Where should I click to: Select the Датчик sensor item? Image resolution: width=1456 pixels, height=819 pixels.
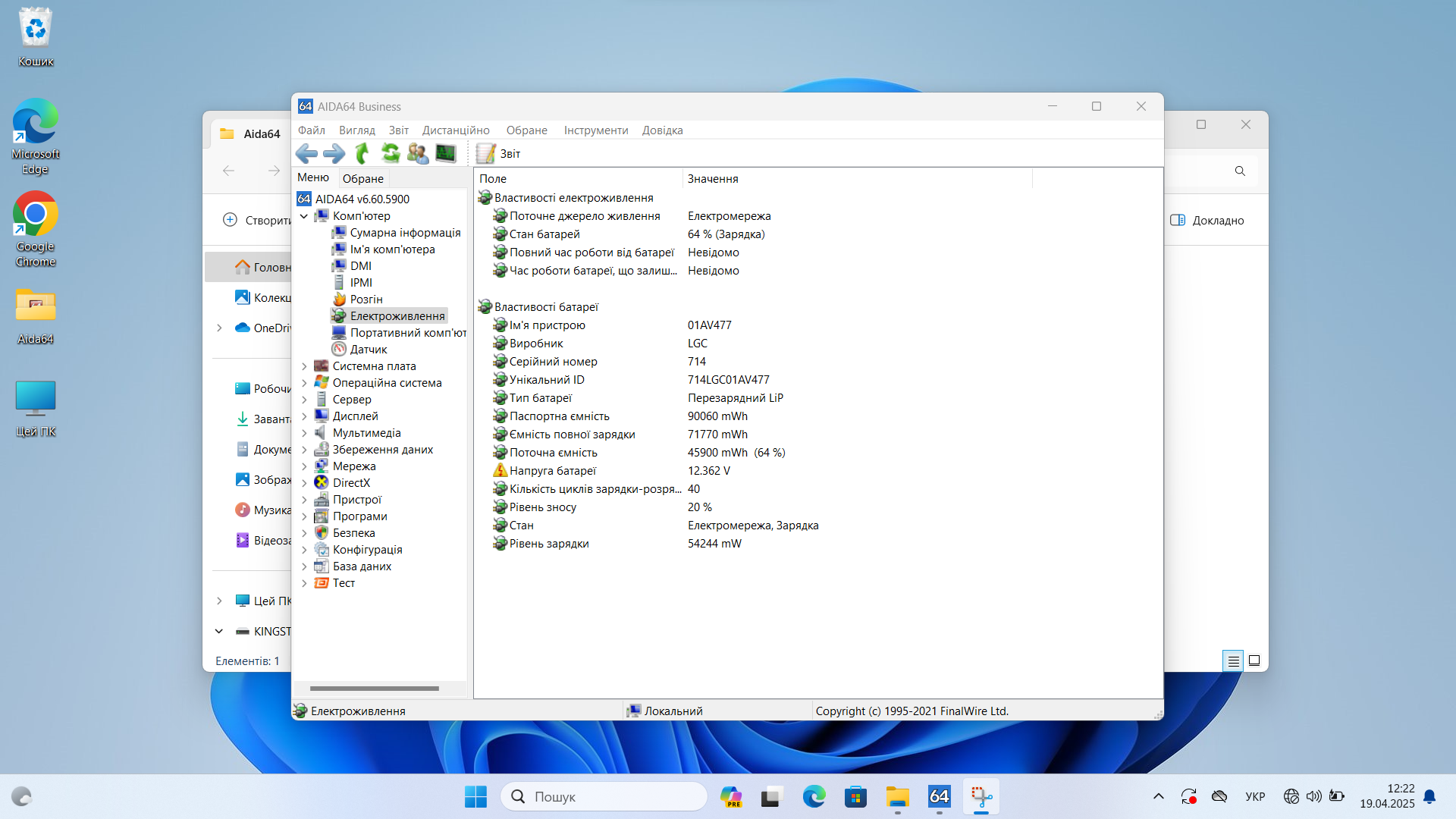click(368, 350)
